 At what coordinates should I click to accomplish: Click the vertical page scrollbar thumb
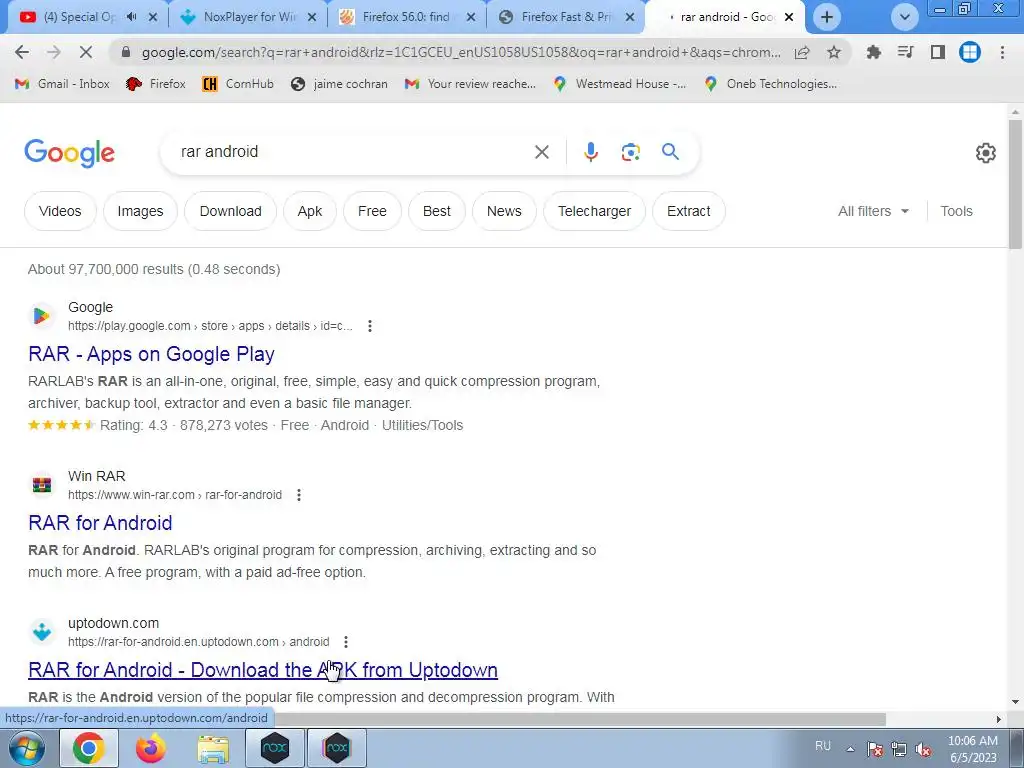(1015, 185)
